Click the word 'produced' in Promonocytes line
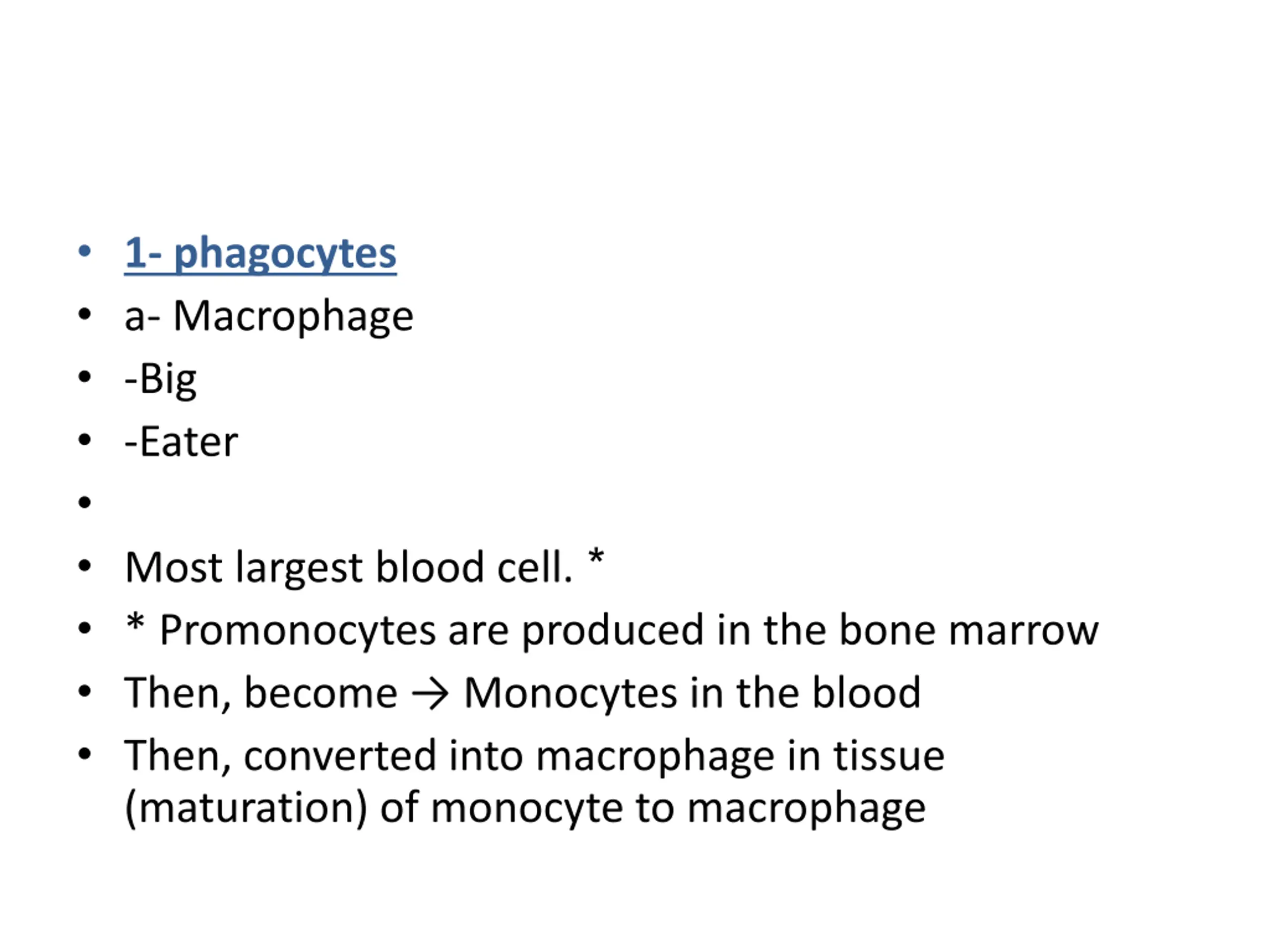 click(x=613, y=631)
